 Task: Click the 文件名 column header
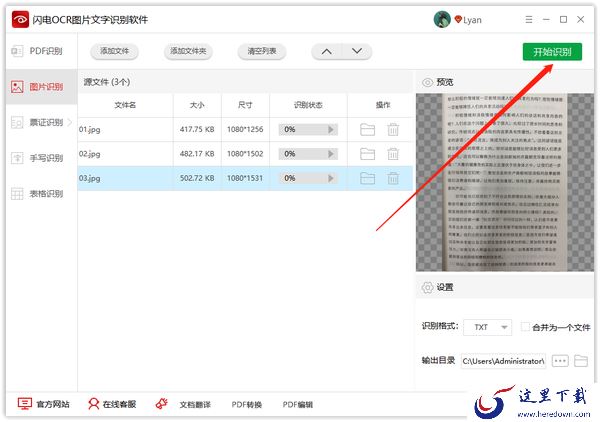(x=125, y=105)
